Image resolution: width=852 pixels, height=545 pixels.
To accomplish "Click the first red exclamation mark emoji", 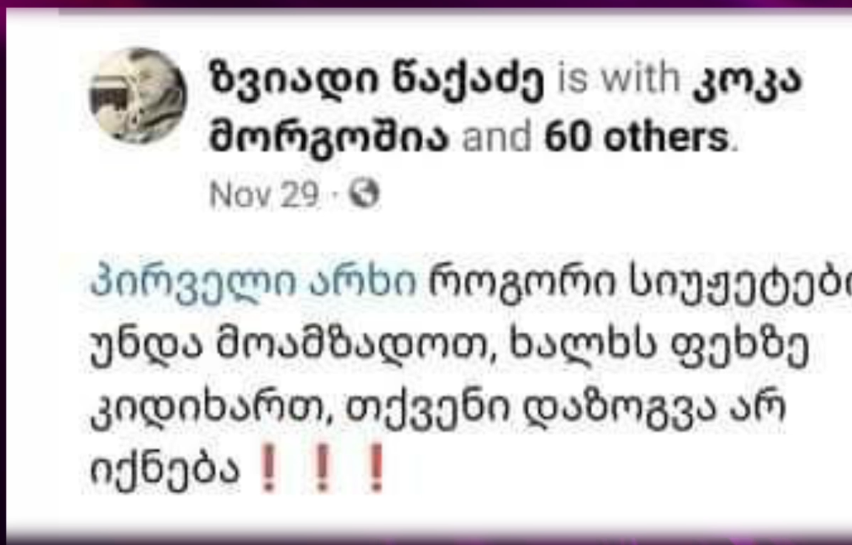I will [x=267, y=467].
